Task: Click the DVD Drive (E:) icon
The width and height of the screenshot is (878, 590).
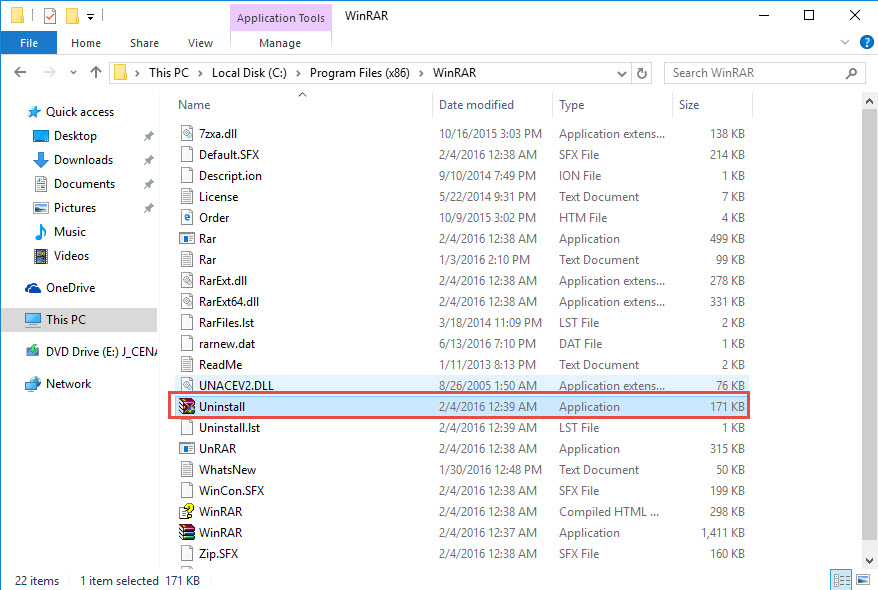Action: tap(32, 351)
